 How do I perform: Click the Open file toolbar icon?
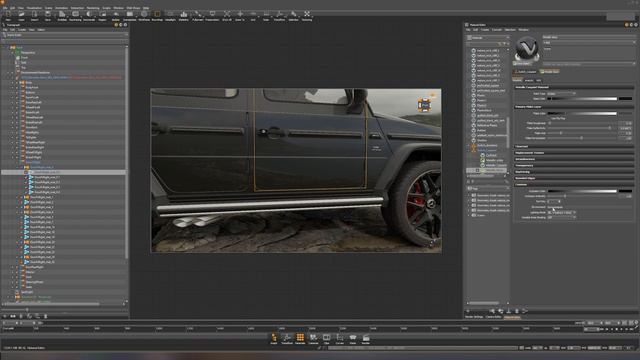(21, 16)
